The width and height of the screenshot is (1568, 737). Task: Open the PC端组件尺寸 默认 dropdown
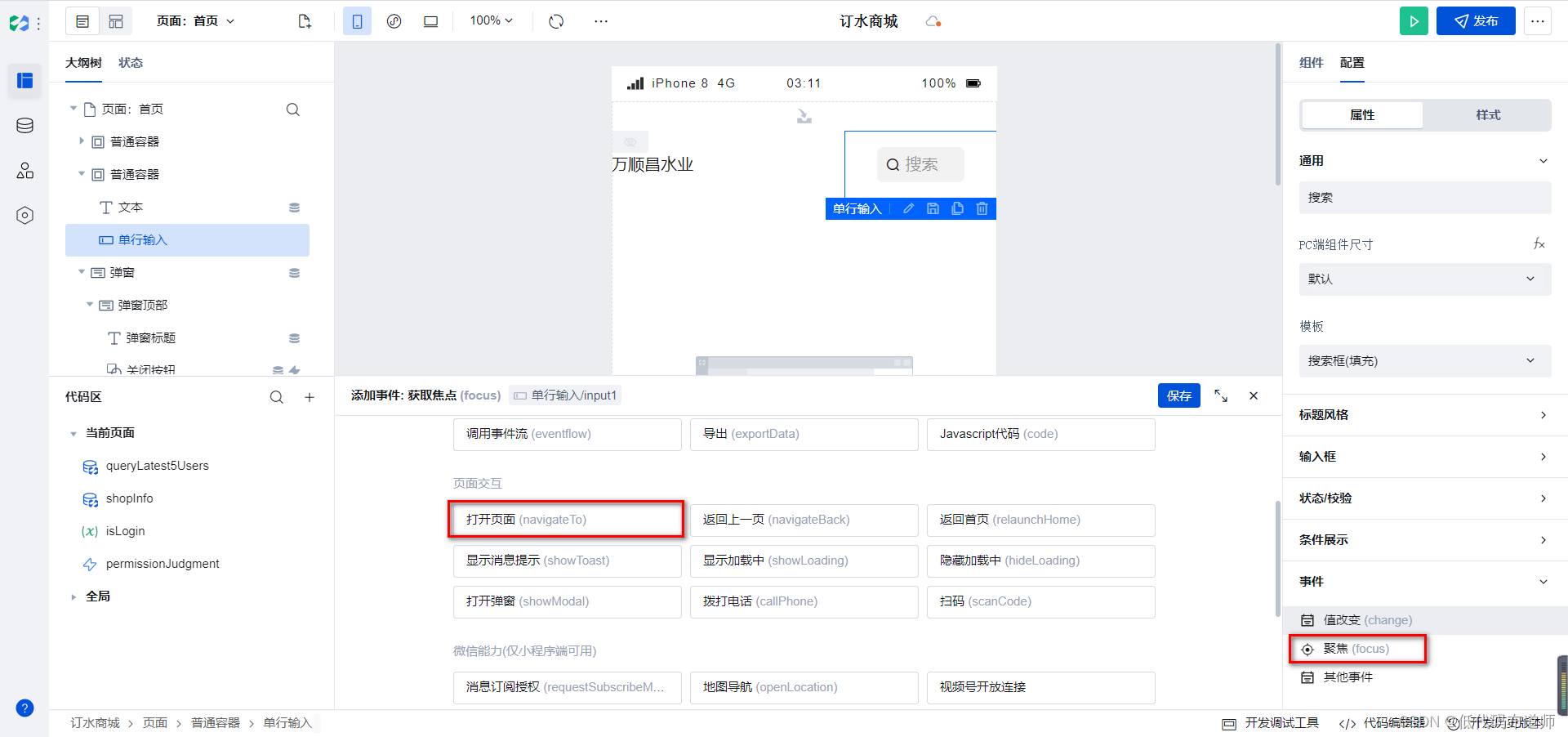pyautogui.click(x=1424, y=279)
